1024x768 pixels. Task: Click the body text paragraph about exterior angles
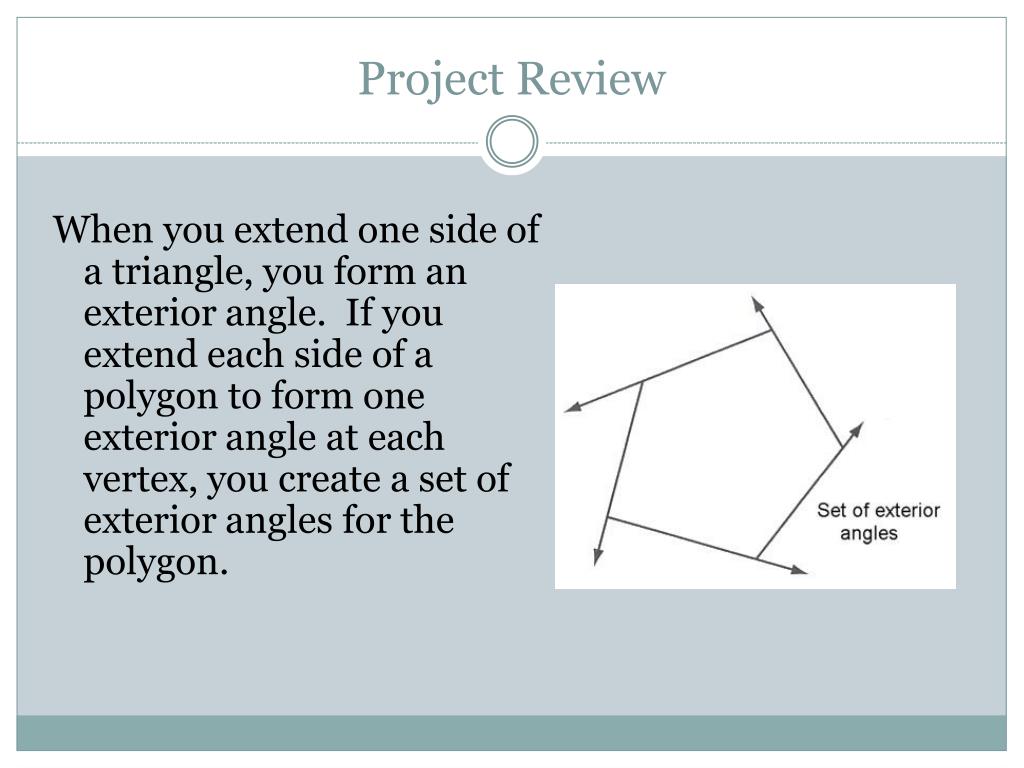(x=297, y=396)
